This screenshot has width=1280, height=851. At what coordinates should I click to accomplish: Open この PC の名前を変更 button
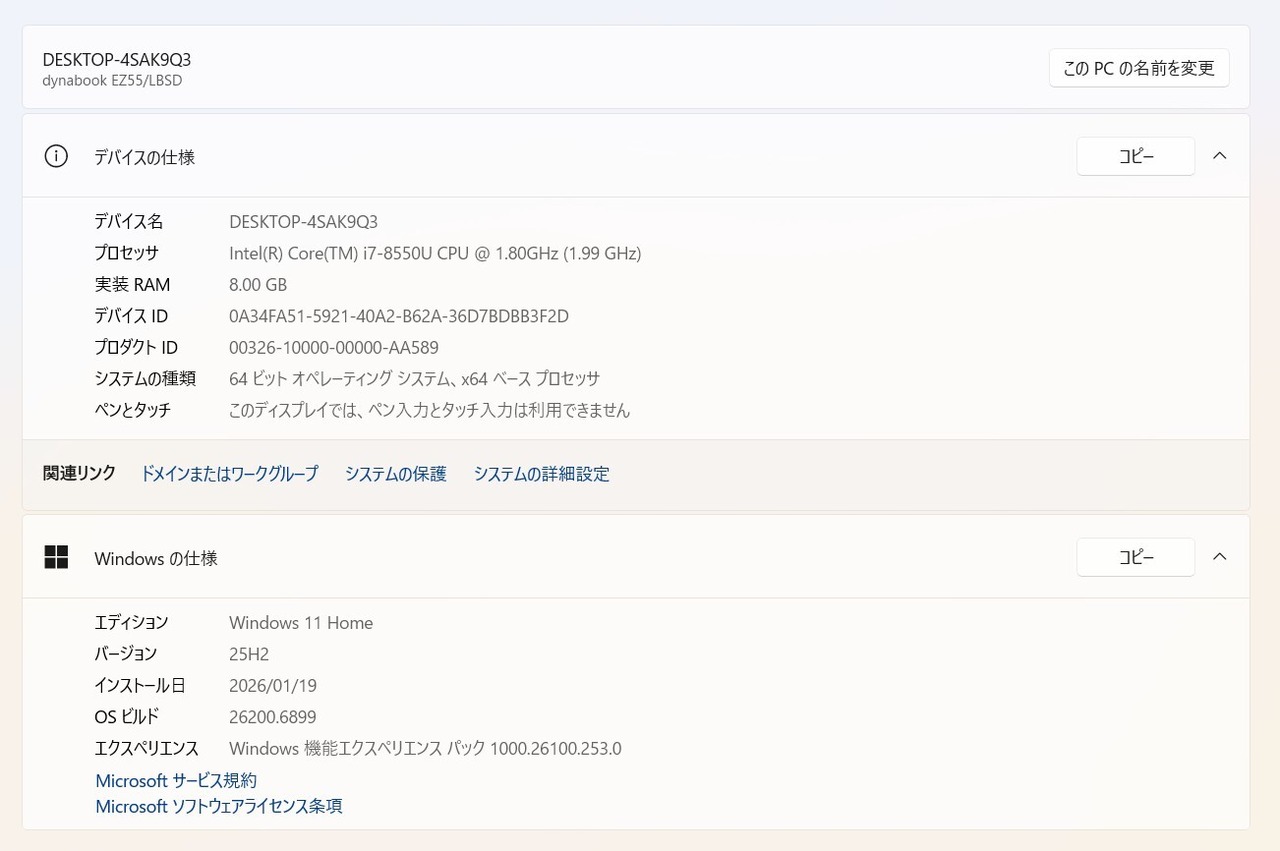coord(1139,68)
